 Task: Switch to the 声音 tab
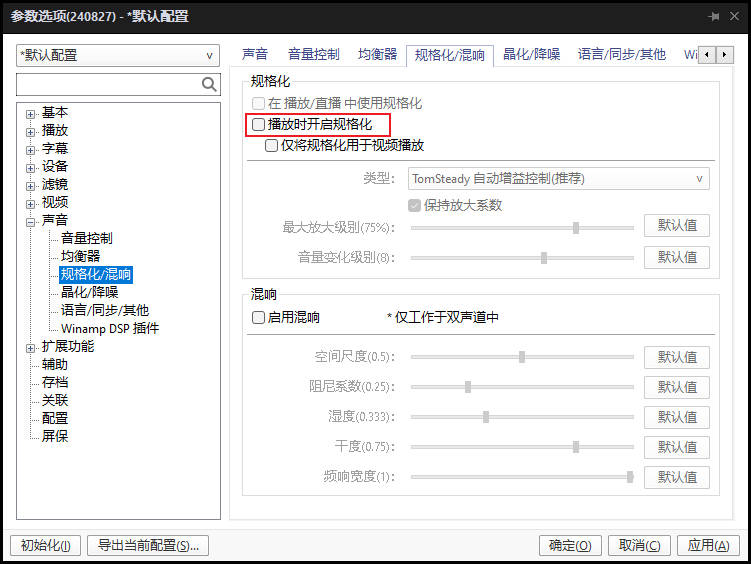pyautogui.click(x=255, y=54)
